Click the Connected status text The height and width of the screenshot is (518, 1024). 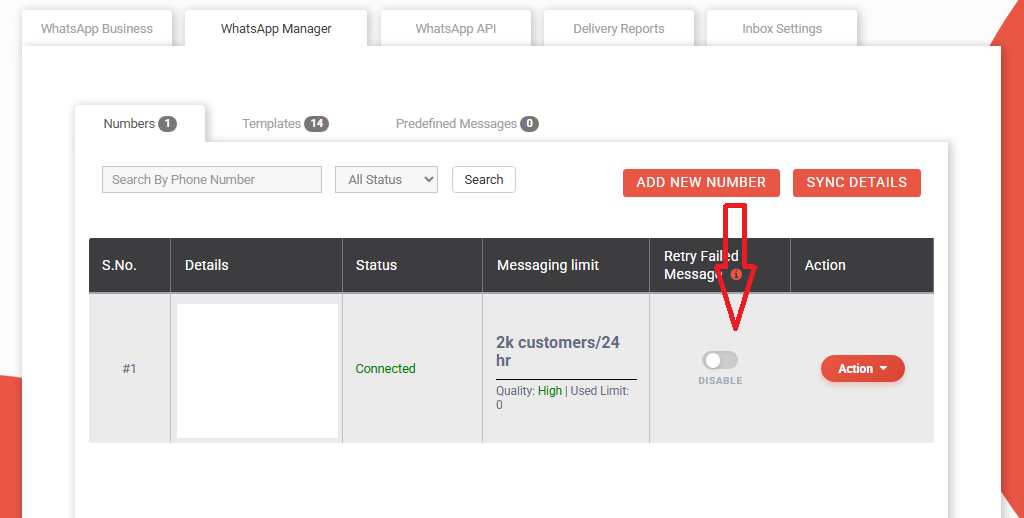385,368
